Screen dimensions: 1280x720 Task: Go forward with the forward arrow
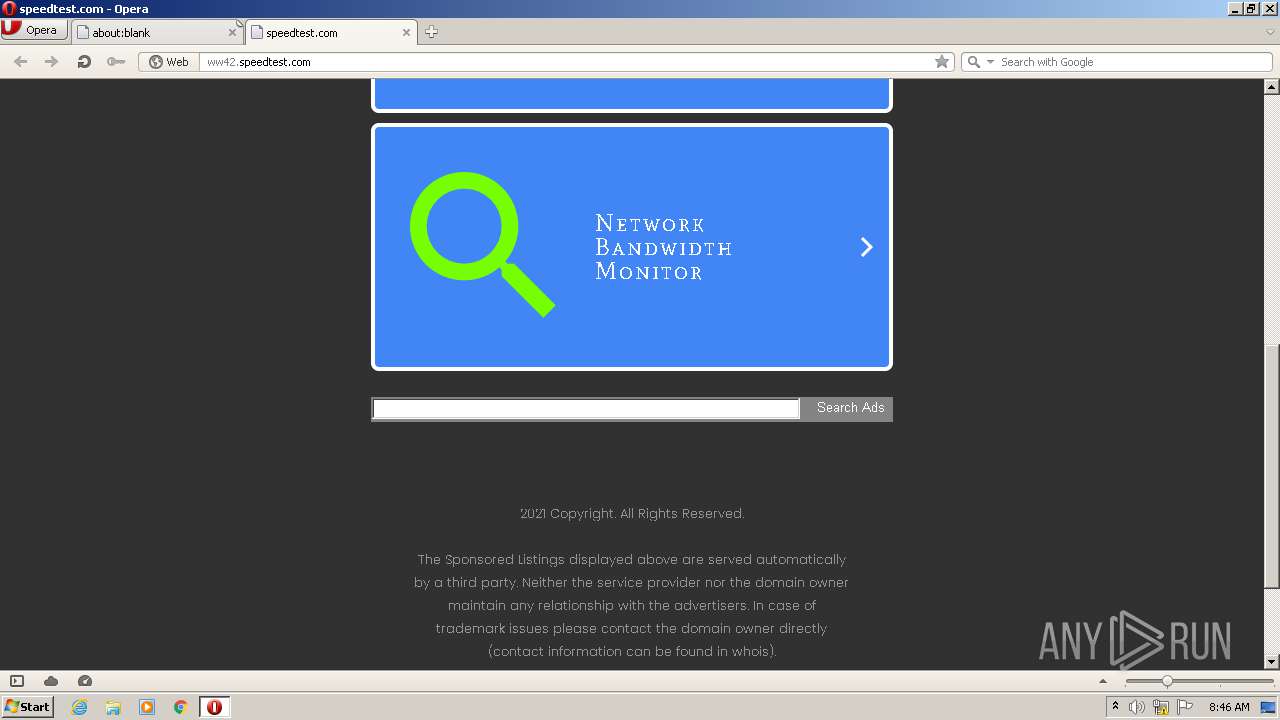(51, 61)
